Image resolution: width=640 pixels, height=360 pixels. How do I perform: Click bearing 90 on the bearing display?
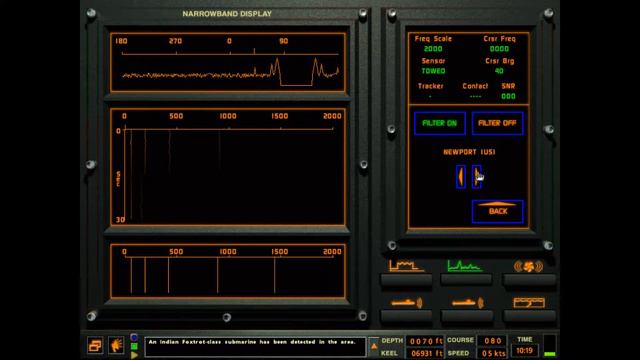point(284,41)
